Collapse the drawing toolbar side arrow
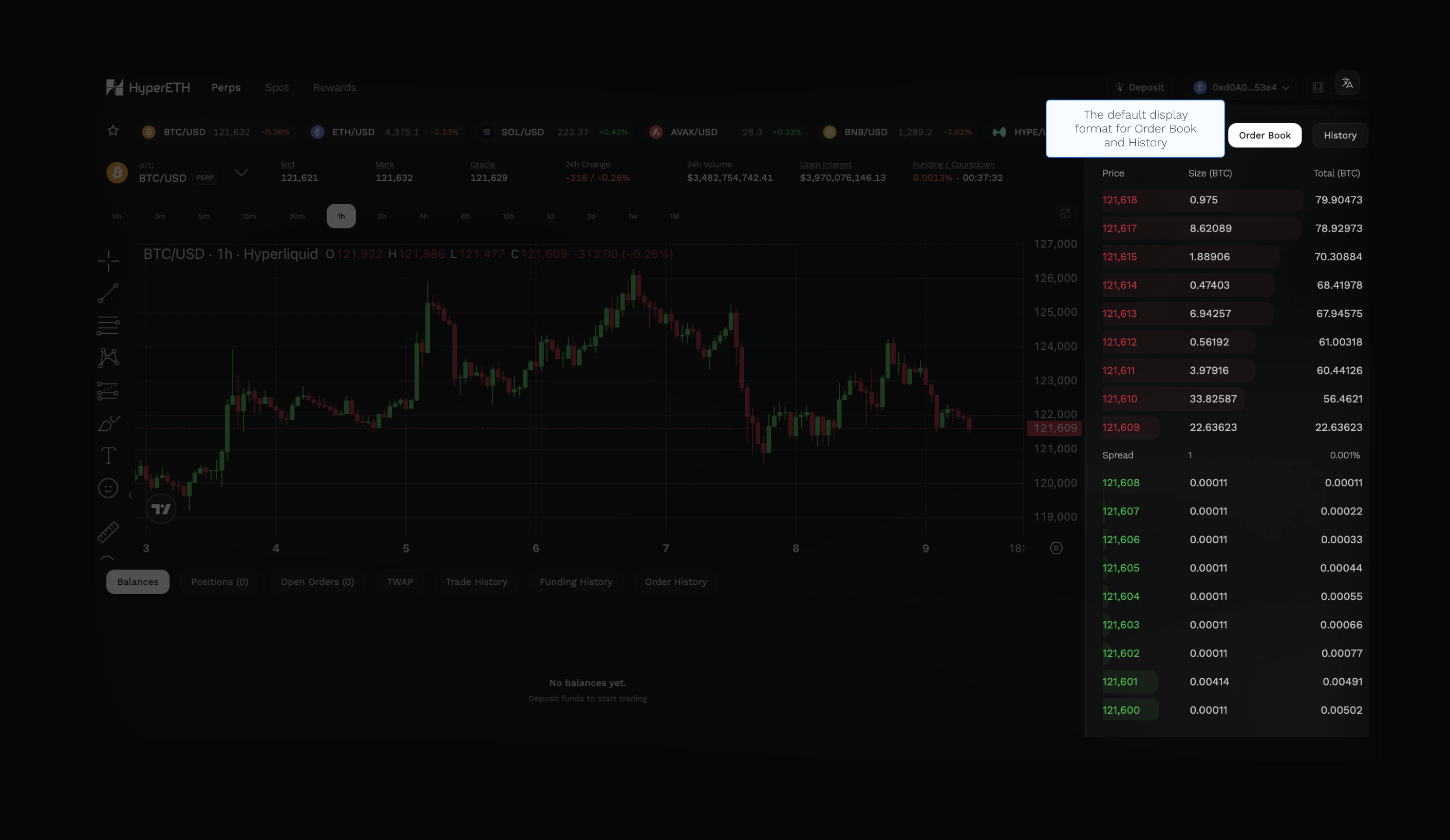Screen dimensions: 1450x840 coord(130,495)
